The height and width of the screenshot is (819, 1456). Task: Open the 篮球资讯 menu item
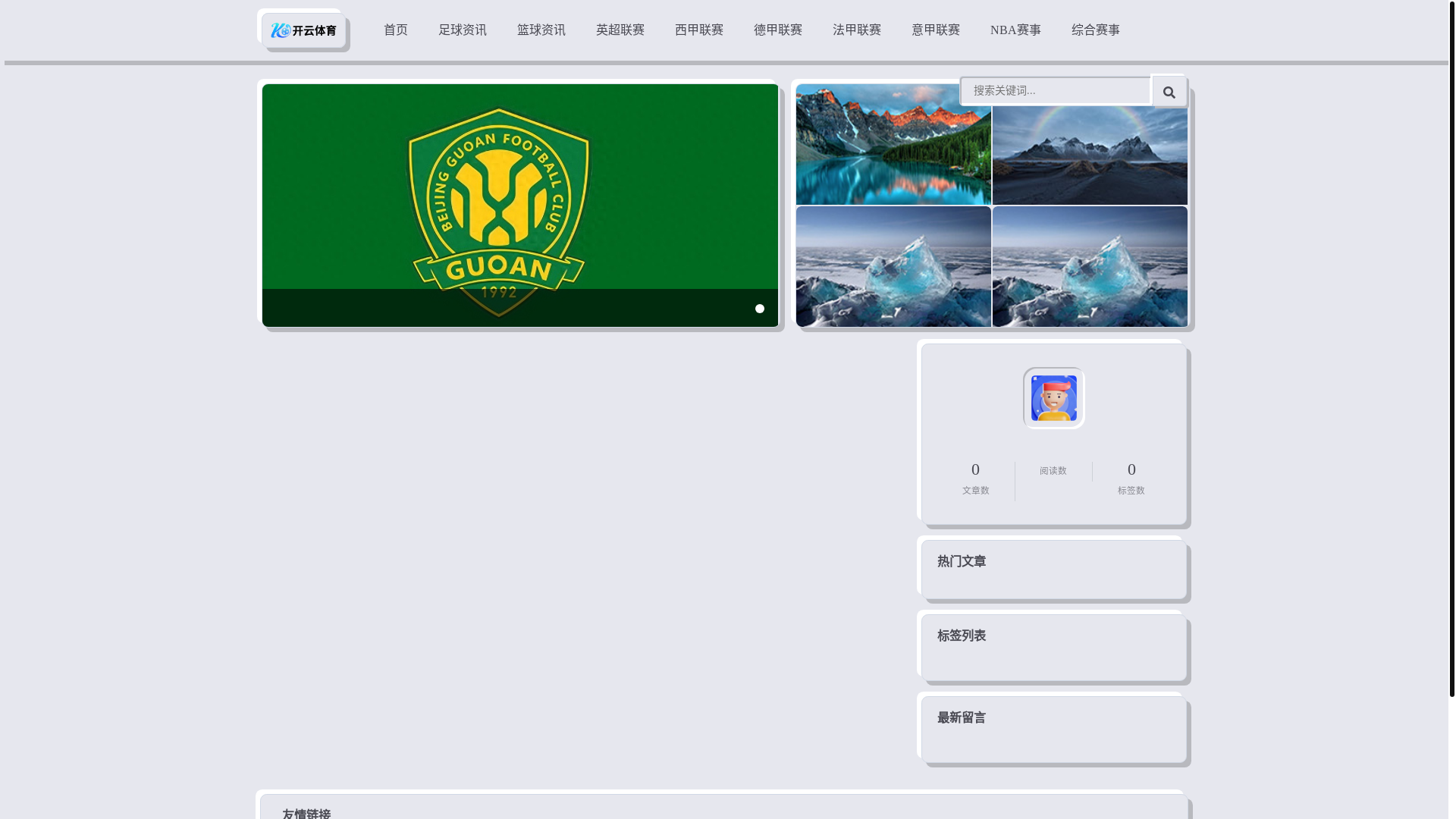tap(541, 30)
